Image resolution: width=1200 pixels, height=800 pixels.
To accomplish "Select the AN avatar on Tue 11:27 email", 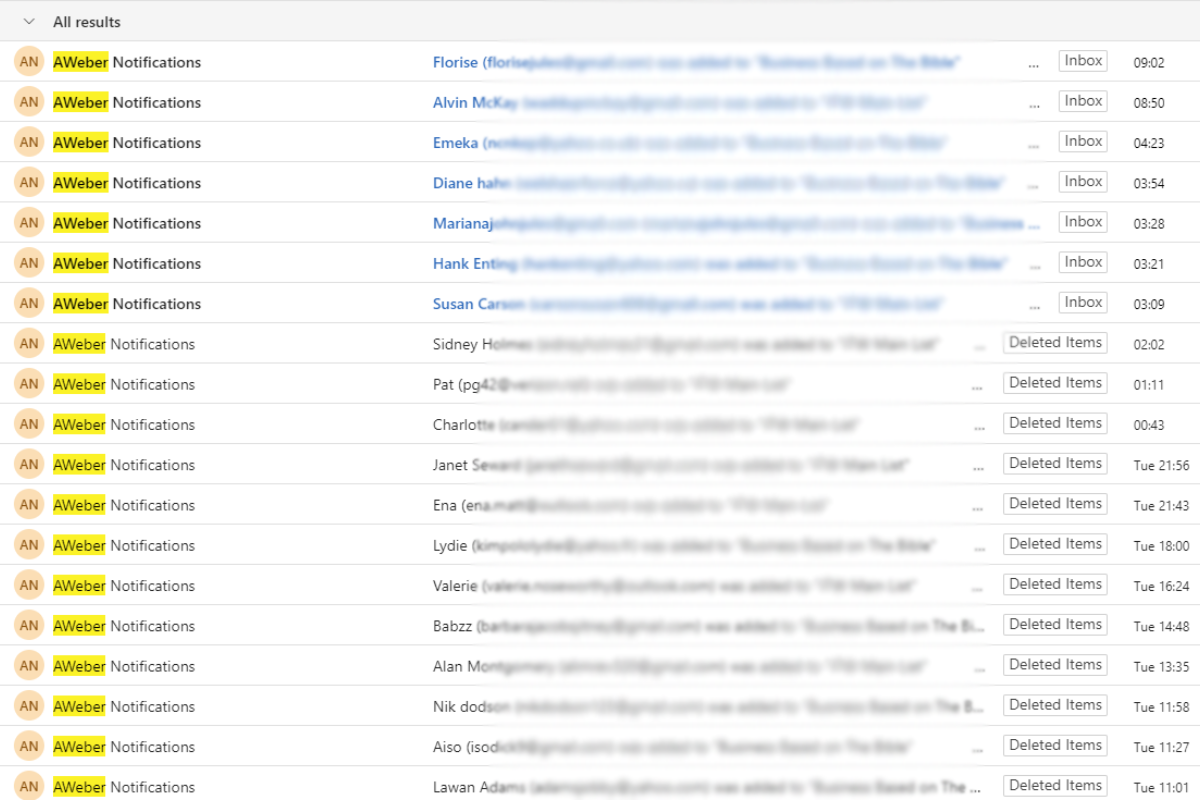I will (x=29, y=746).
